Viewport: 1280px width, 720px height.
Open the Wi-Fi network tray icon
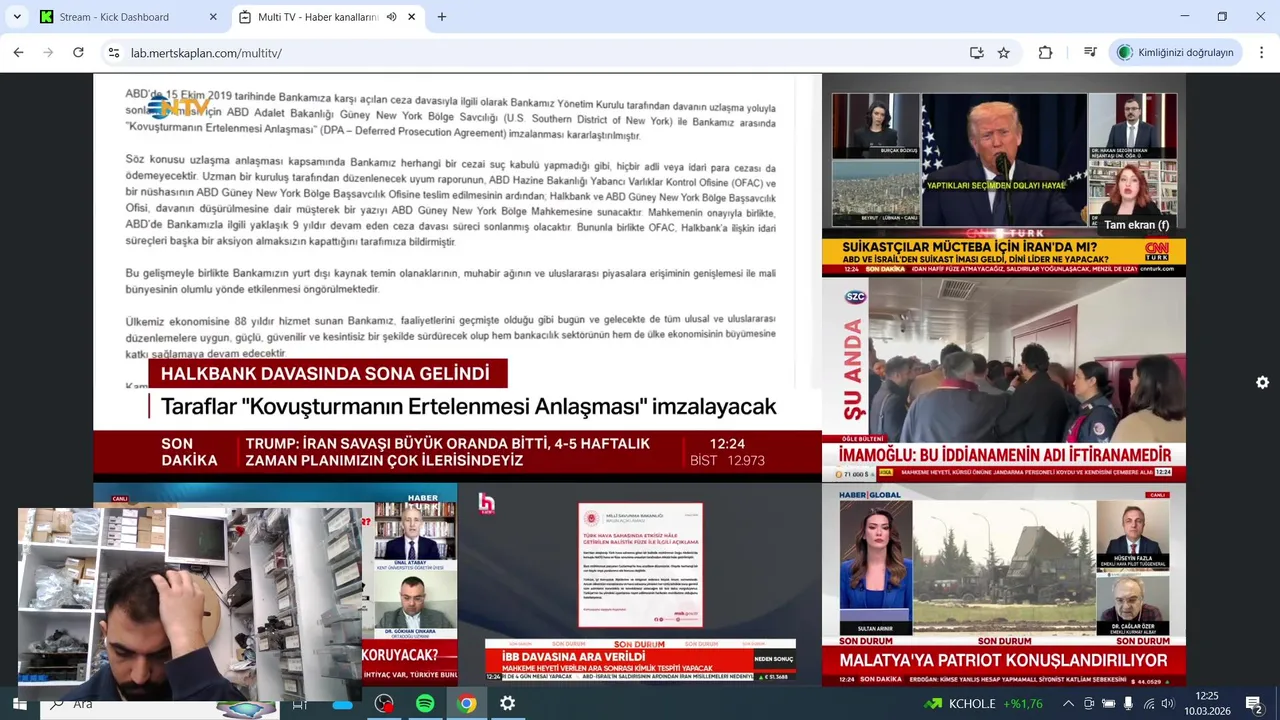tap(1149, 704)
